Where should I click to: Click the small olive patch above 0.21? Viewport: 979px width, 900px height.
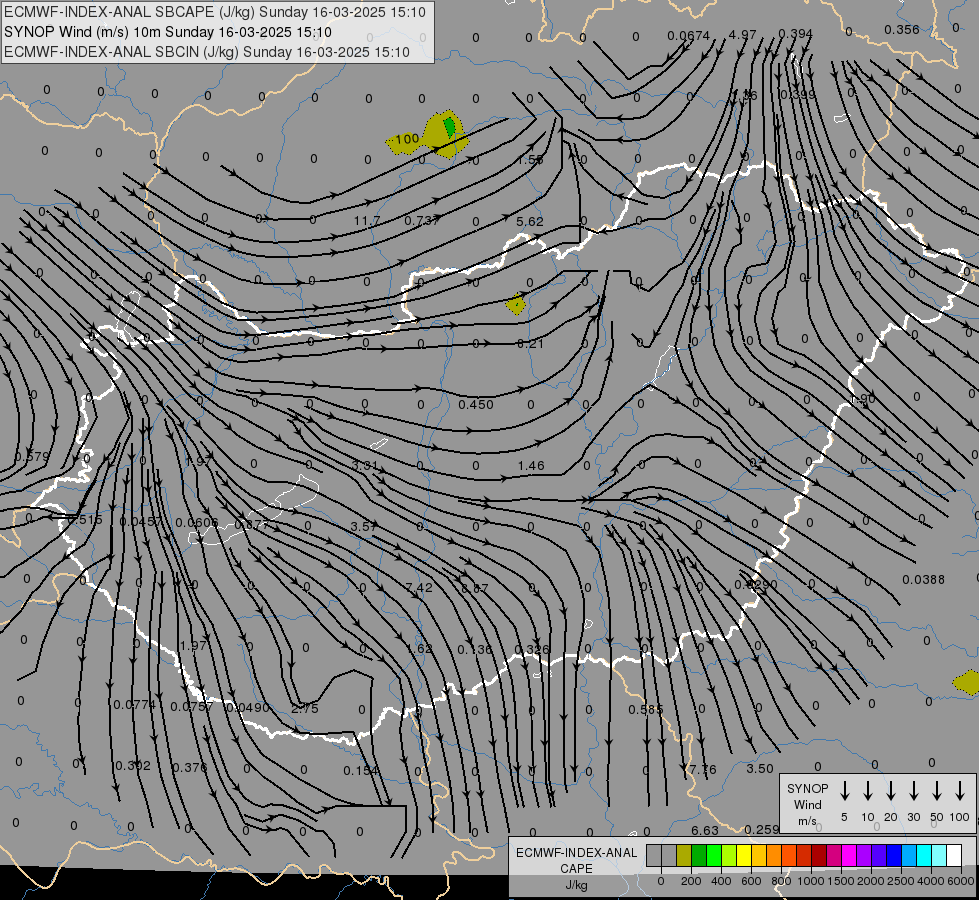516,305
